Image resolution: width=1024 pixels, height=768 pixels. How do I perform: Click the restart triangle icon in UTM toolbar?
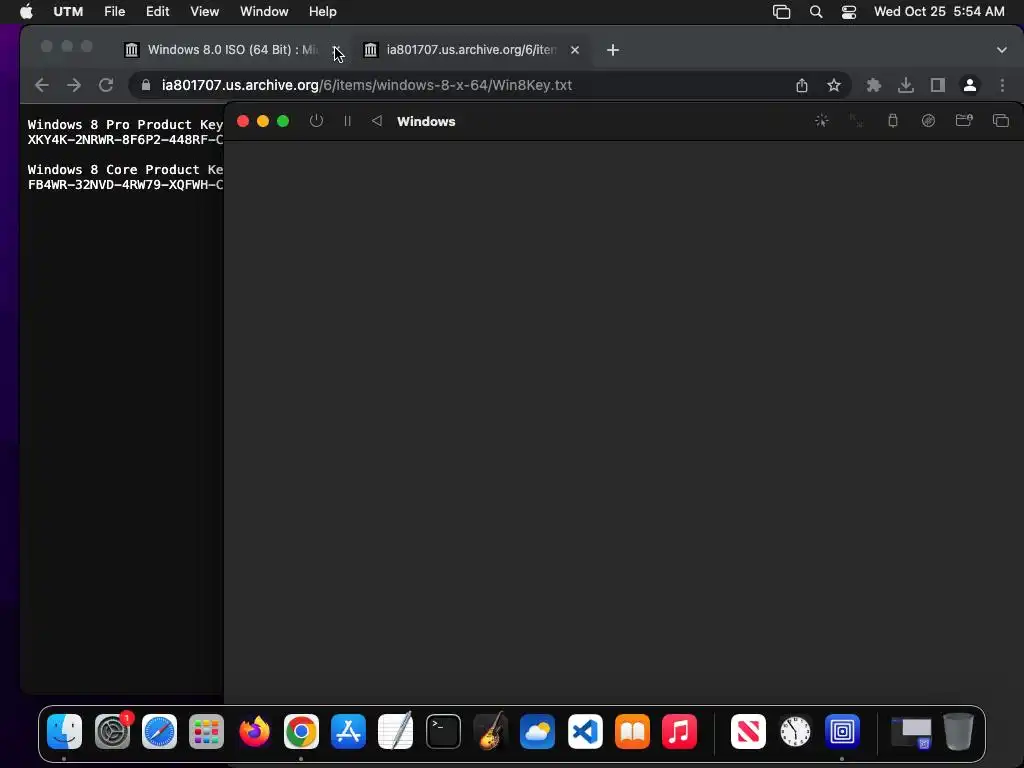tap(377, 121)
